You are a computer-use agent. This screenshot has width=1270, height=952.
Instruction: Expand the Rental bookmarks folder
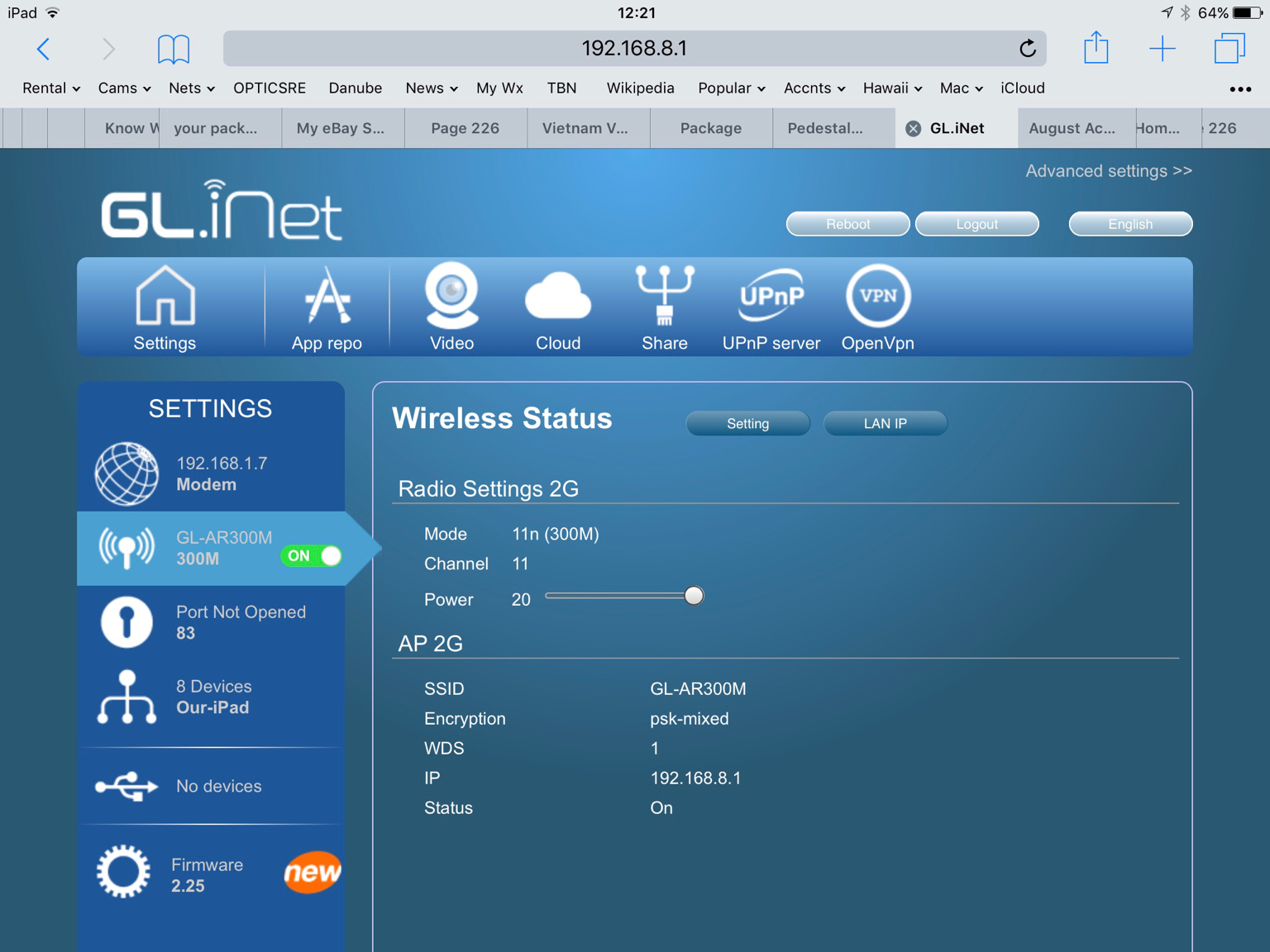click(x=51, y=88)
